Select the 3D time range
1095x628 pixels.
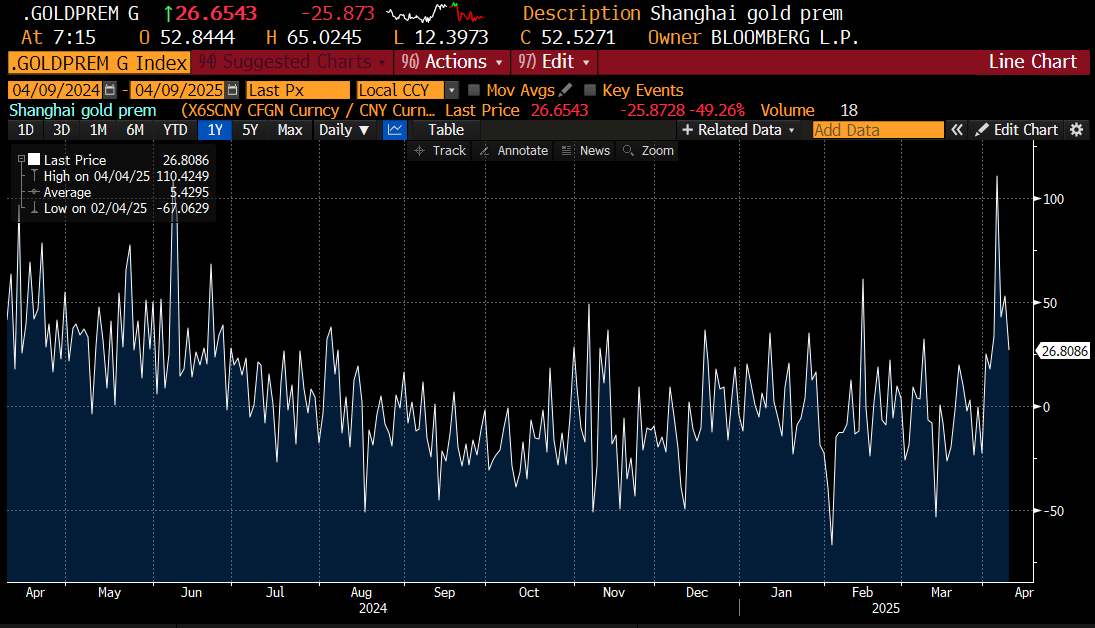point(61,130)
